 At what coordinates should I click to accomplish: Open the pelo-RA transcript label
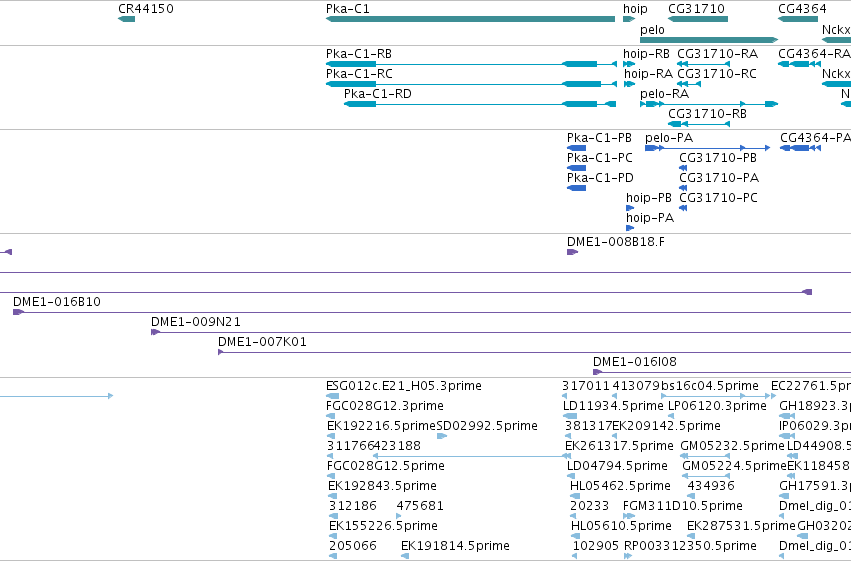click(664, 94)
